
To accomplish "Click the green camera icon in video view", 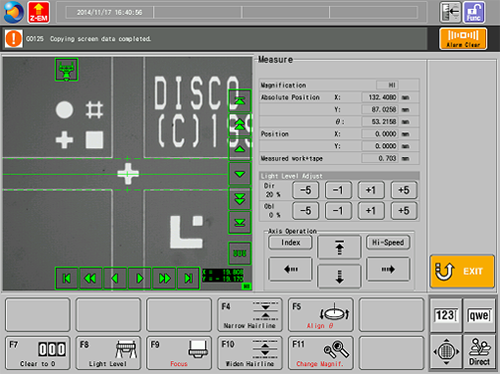I will [x=67, y=70].
